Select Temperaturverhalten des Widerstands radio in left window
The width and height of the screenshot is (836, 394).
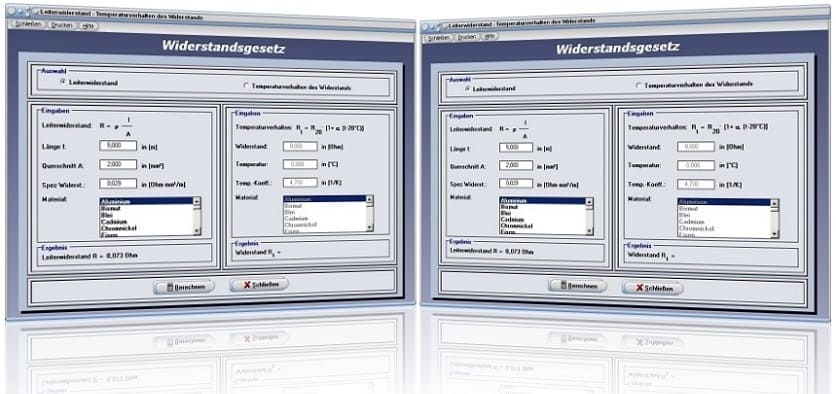tap(246, 86)
